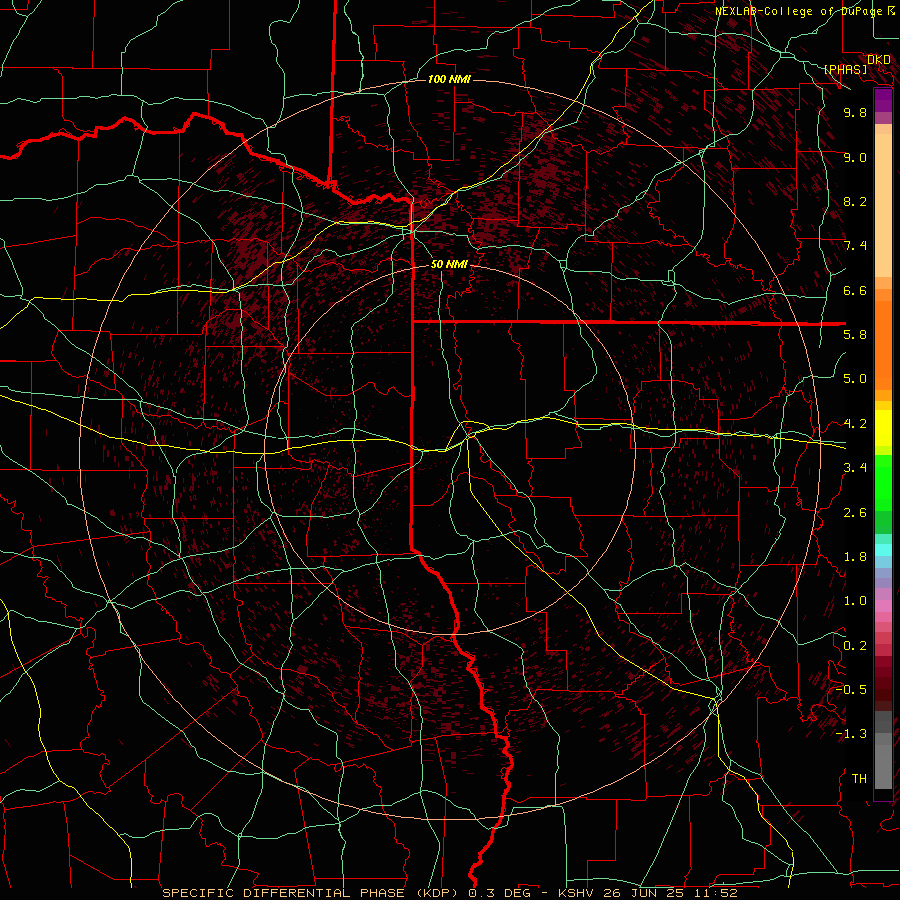Click the 2.6 value on the color scale
This screenshot has height=900, width=900.
click(x=855, y=513)
